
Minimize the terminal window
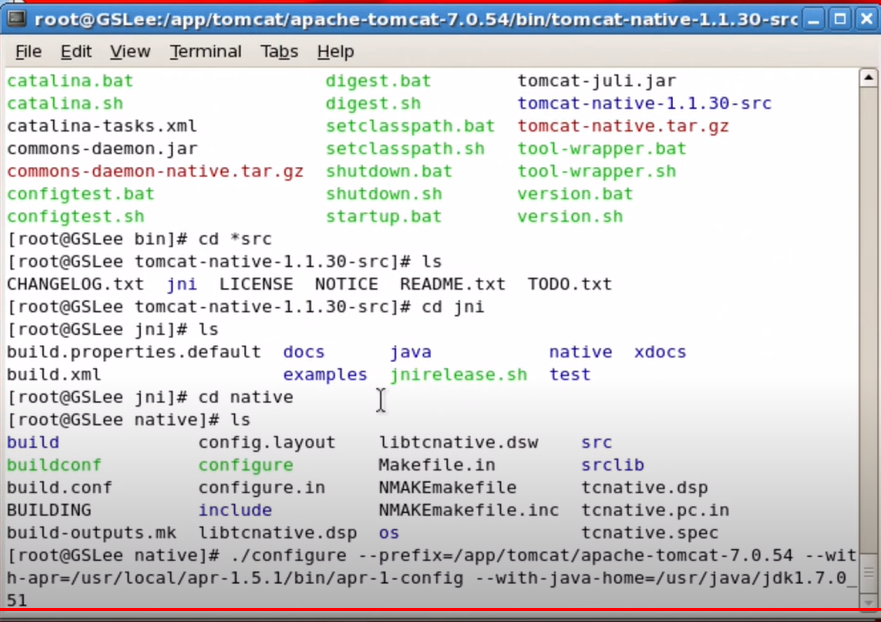point(813,20)
